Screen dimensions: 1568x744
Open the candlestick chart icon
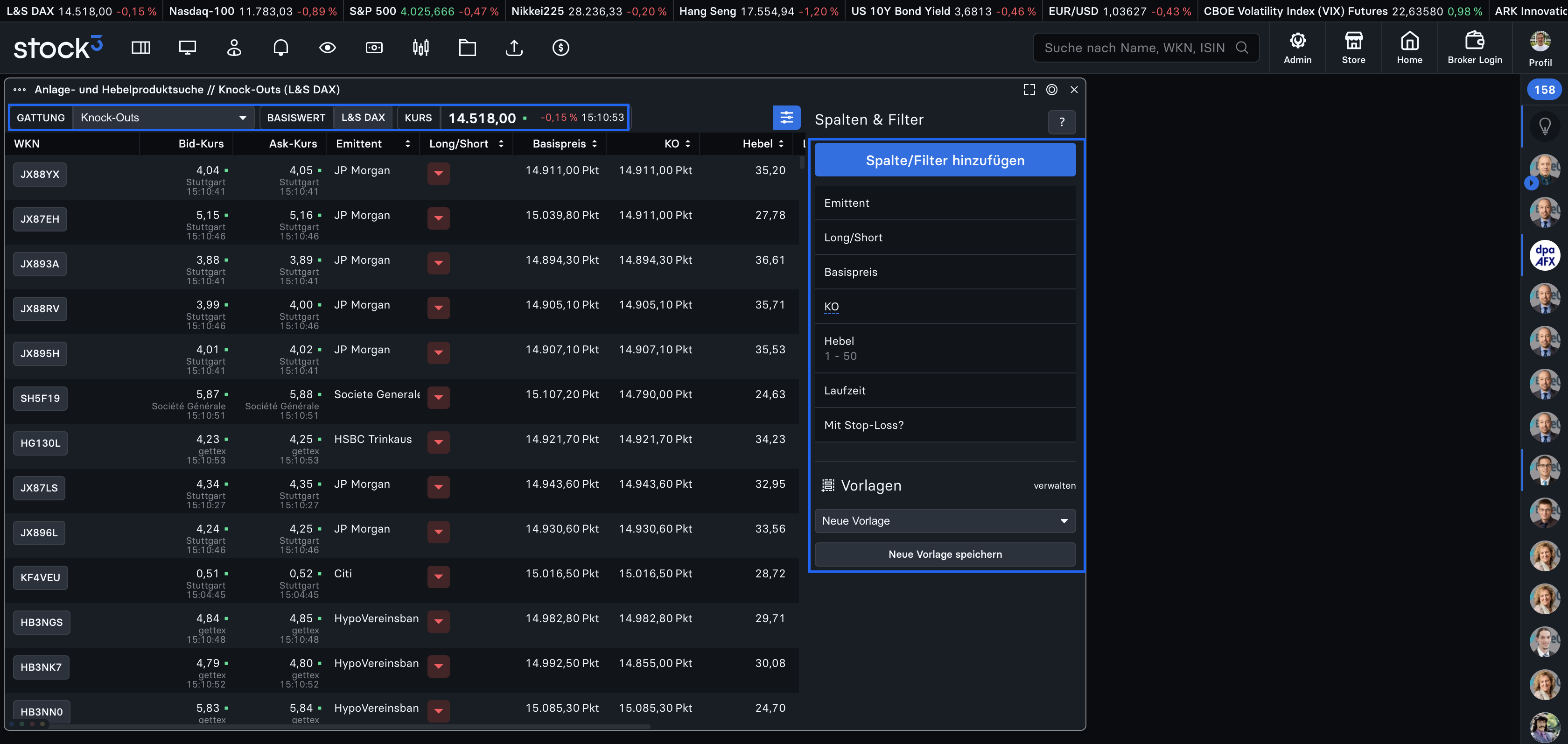click(x=420, y=48)
